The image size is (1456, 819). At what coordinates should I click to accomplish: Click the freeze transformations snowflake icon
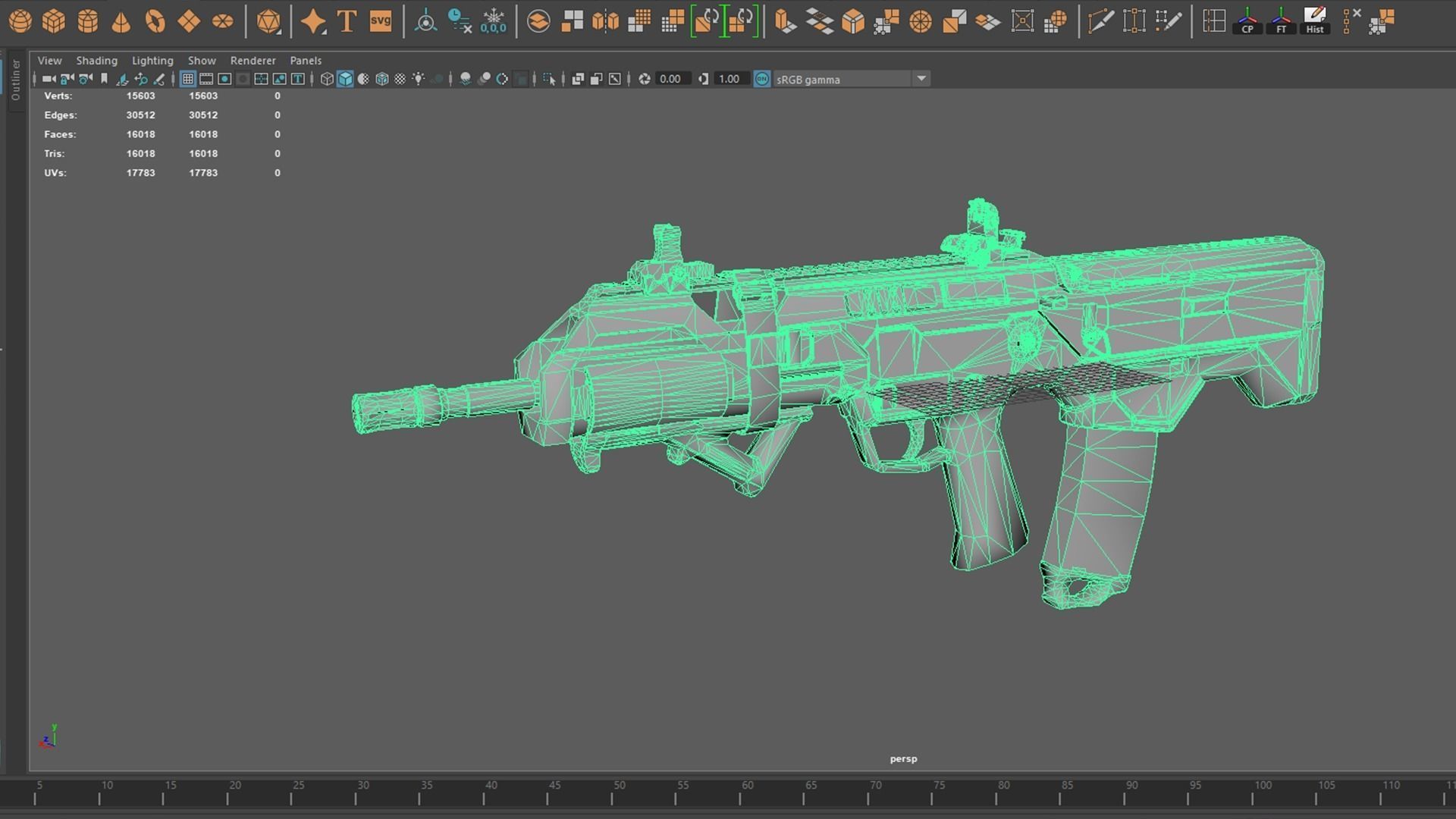point(494,21)
